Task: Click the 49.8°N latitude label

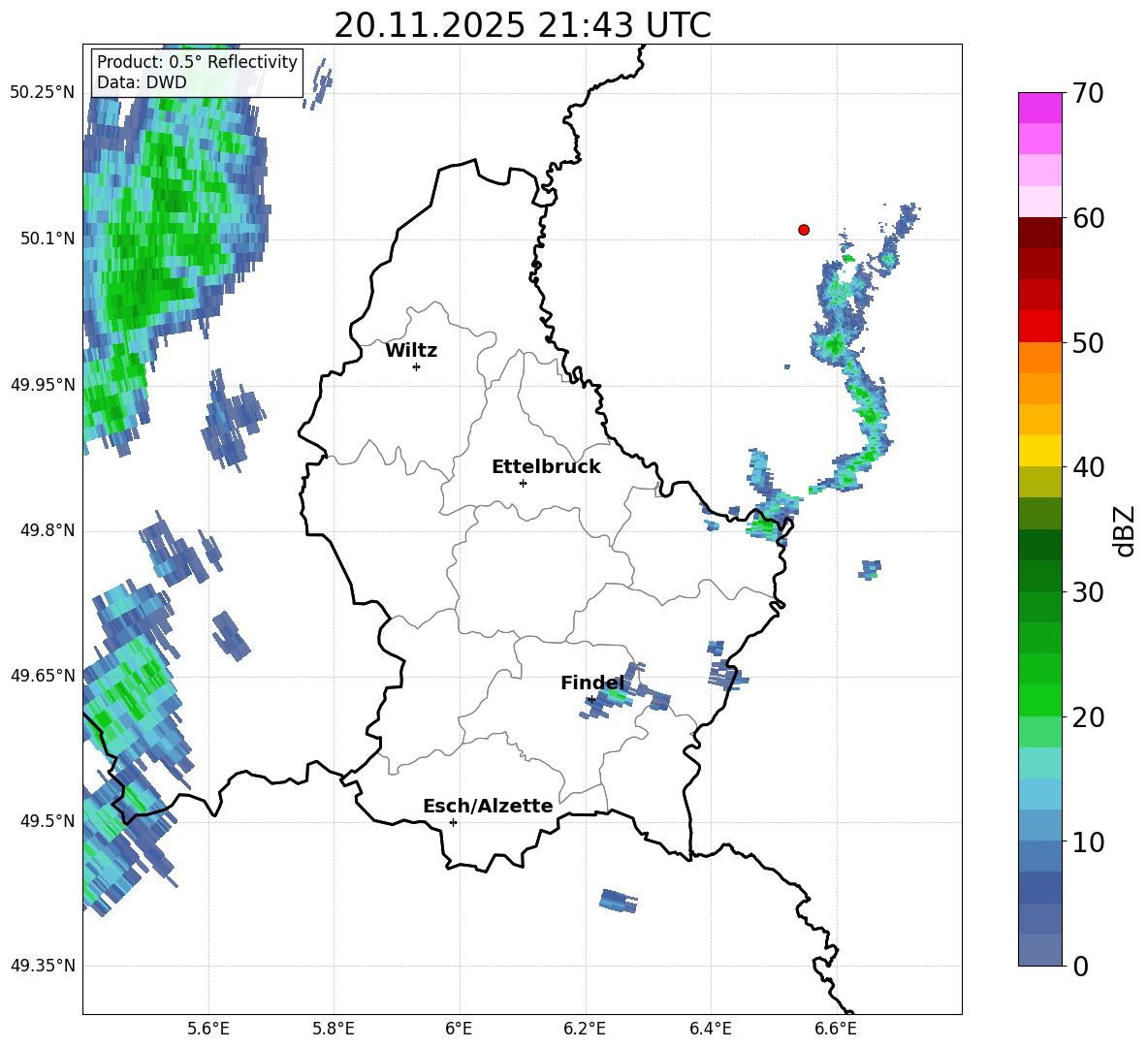Action: pos(48,530)
